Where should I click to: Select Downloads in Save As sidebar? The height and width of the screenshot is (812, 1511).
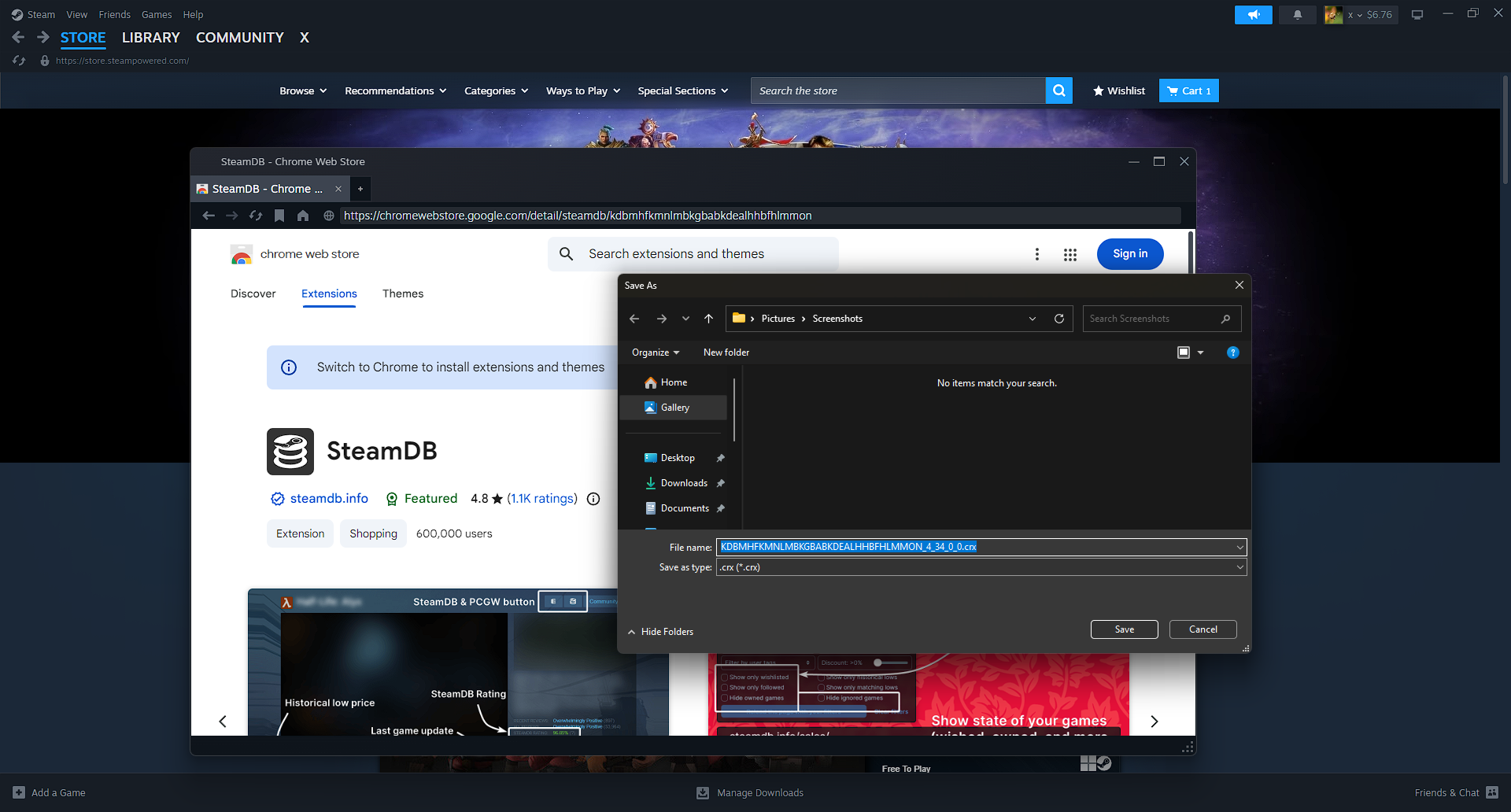pos(684,483)
